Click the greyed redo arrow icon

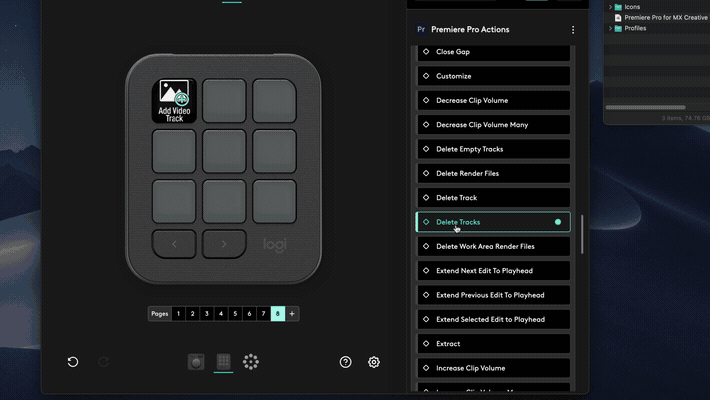[104, 362]
